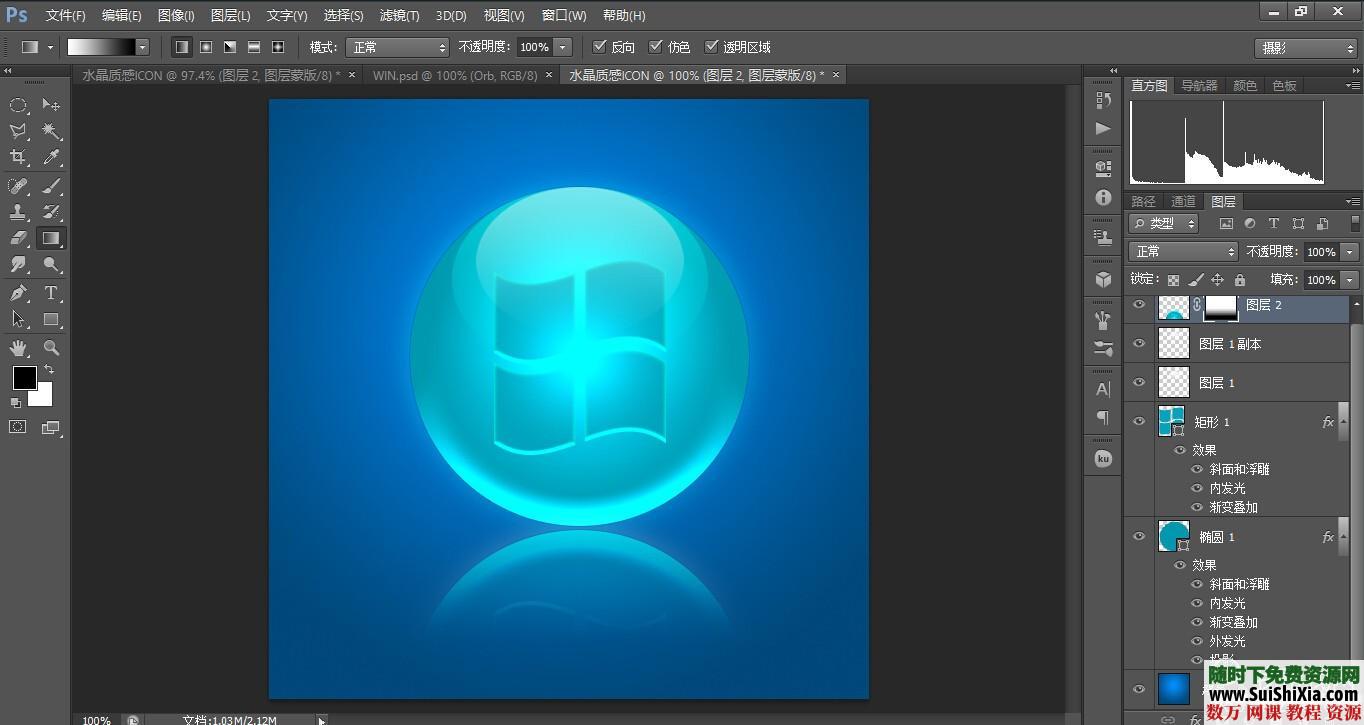Choose the radial gradient style icon

coord(206,47)
